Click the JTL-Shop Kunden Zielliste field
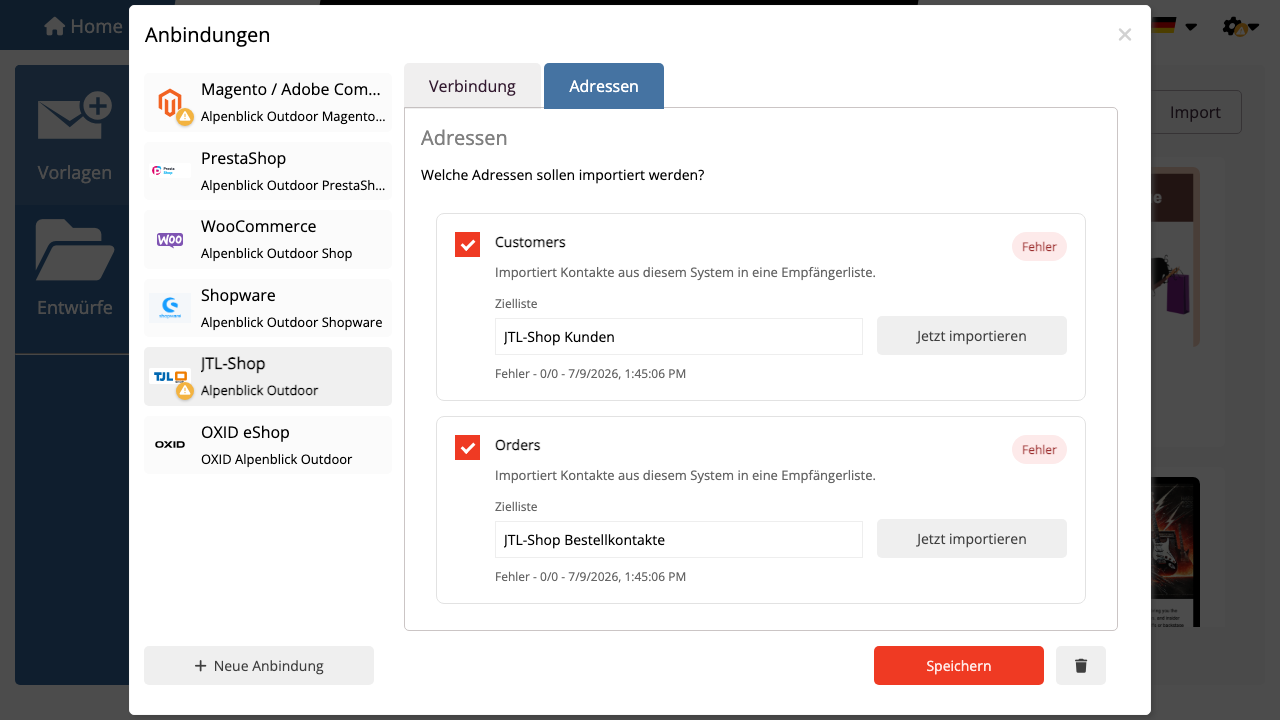This screenshot has height=720, width=1280. pos(679,336)
